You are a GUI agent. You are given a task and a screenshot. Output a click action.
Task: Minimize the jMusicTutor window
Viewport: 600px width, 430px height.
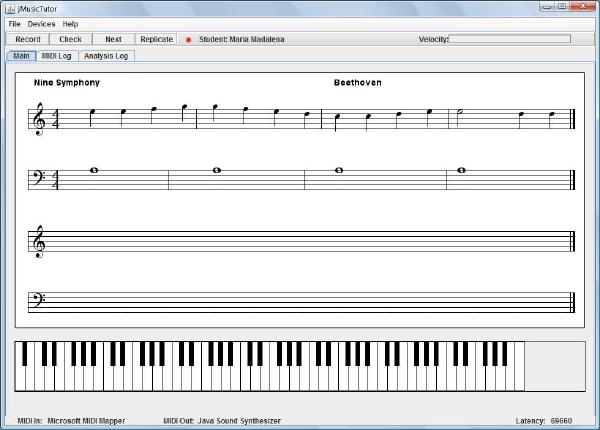[546, 6]
